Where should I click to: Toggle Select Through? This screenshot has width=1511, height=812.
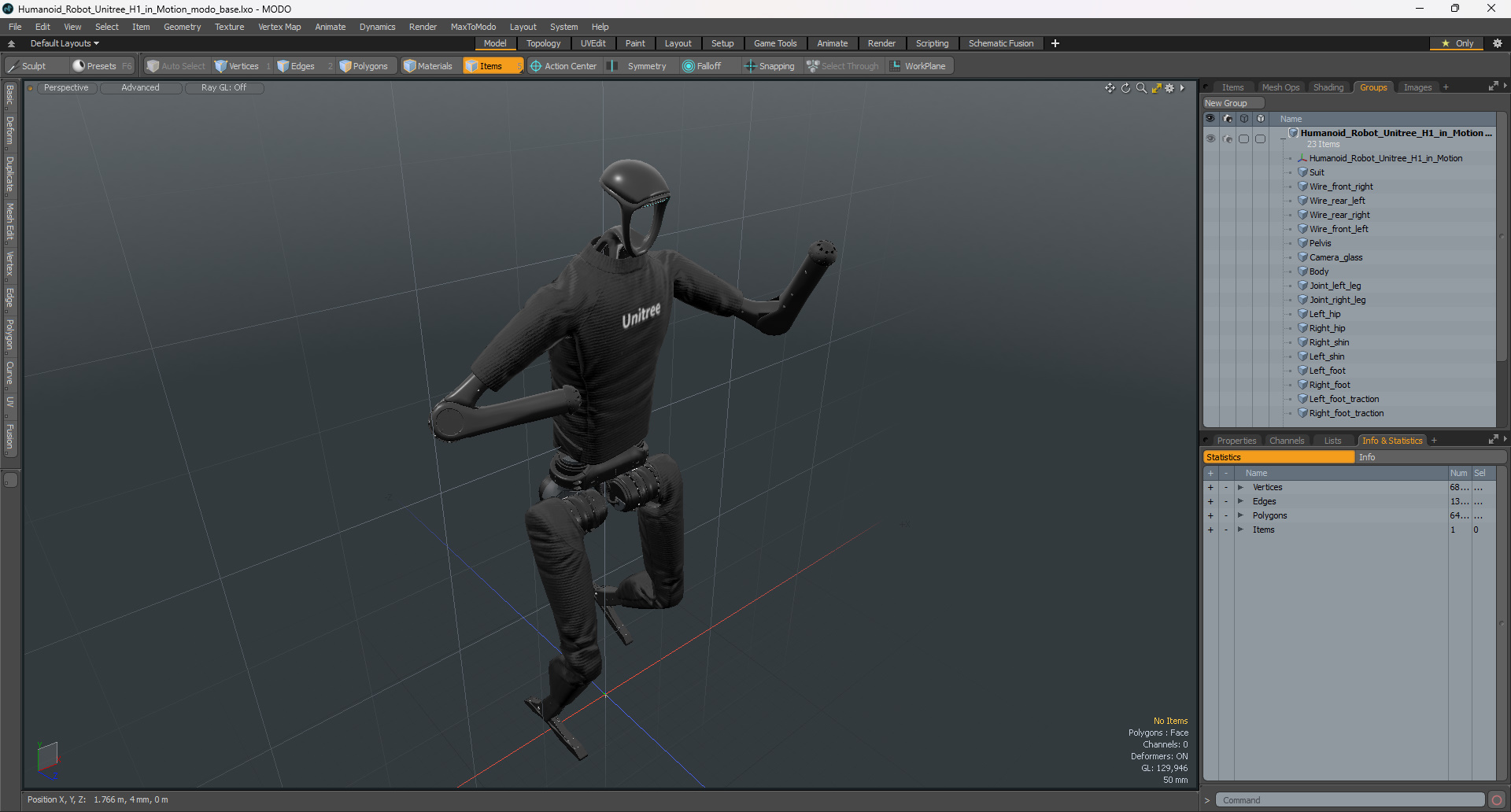click(x=843, y=66)
